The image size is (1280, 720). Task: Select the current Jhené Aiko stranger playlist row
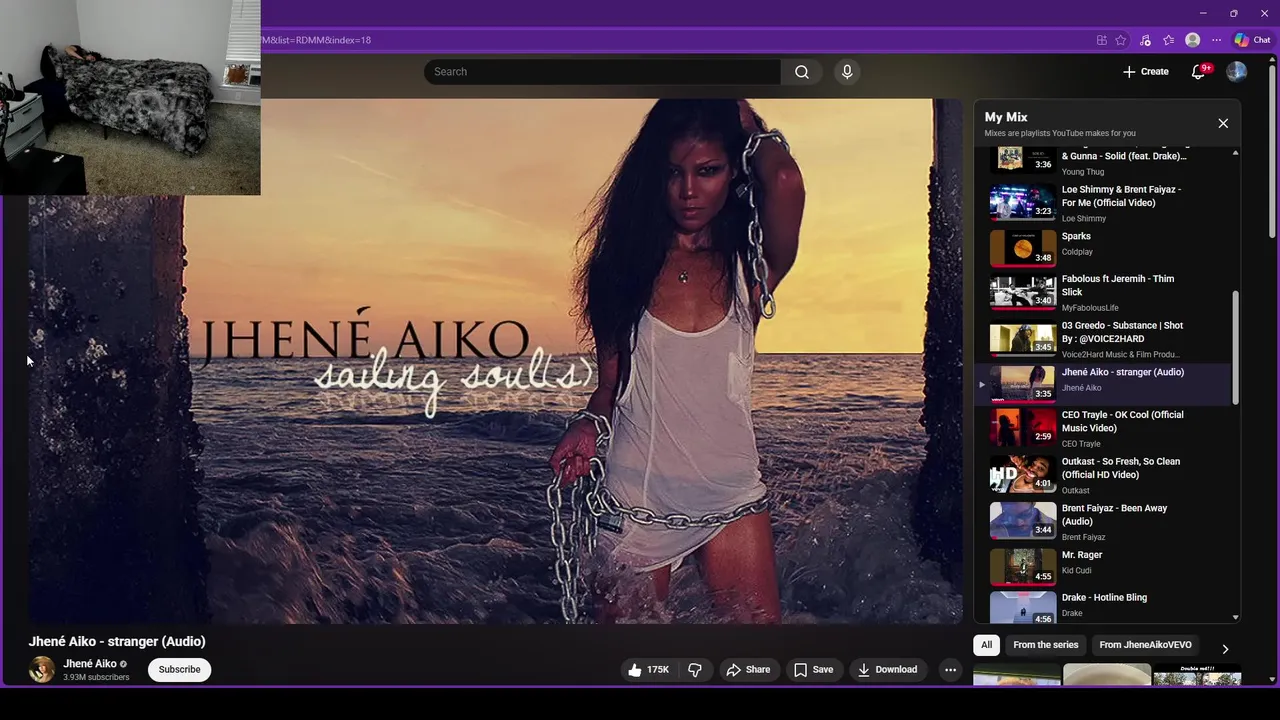click(1104, 384)
